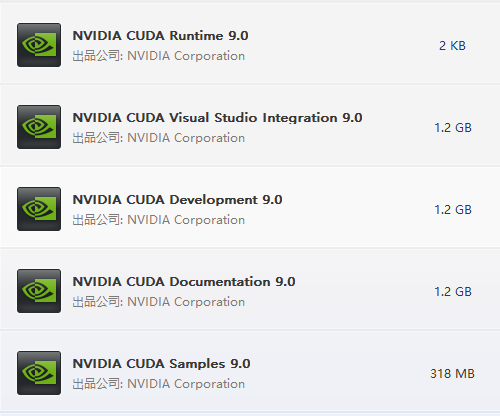
Task: Click publisher text under CUDA Samples 9.0
Action: point(159,384)
